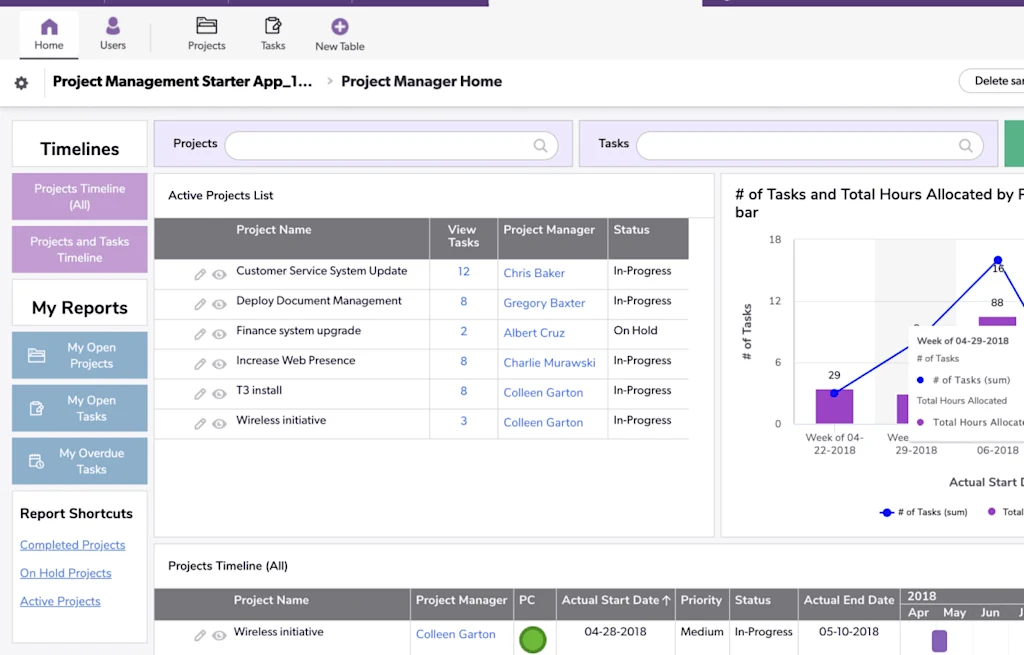Edit T3 install pencil icon

200,394
